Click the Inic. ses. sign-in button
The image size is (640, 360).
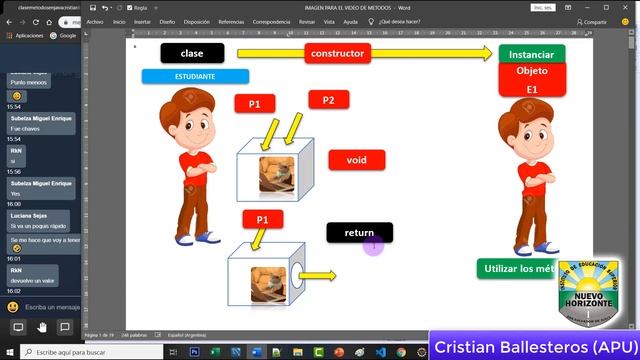click(x=543, y=8)
